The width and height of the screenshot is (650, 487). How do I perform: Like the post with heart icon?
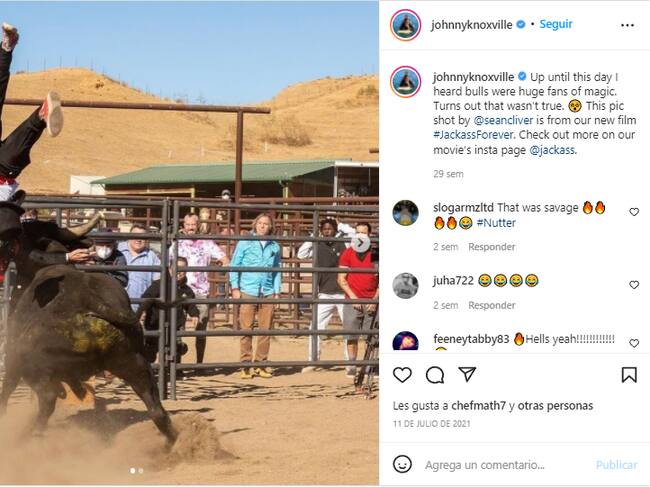pos(402,375)
